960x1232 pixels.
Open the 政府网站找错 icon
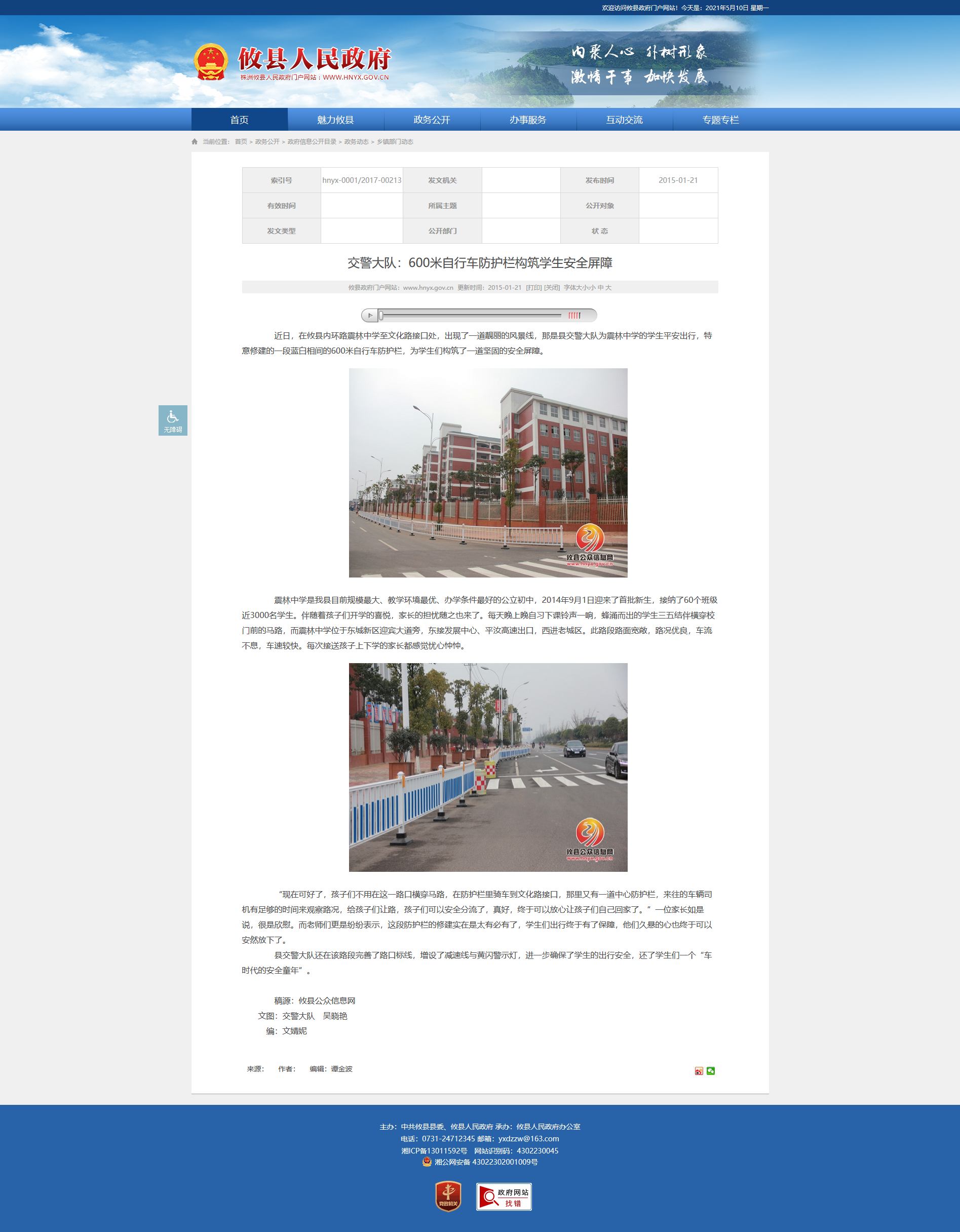click(504, 1197)
